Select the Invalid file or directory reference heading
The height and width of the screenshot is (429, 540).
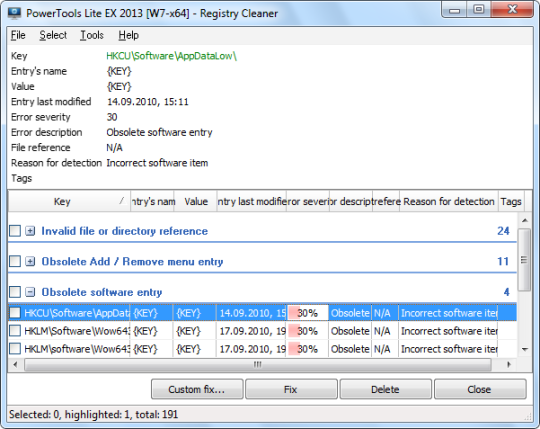(x=125, y=231)
